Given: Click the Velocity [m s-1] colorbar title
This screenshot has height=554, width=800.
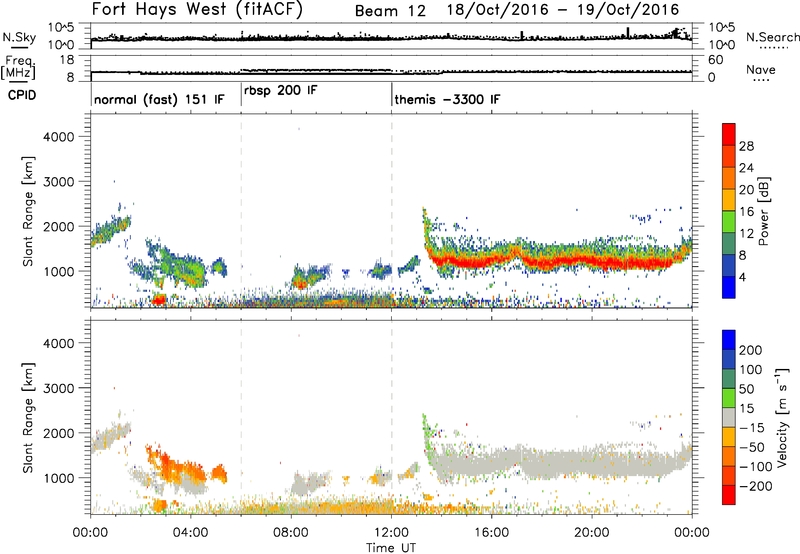Looking at the screenshot, I should [x=782, y=417].
